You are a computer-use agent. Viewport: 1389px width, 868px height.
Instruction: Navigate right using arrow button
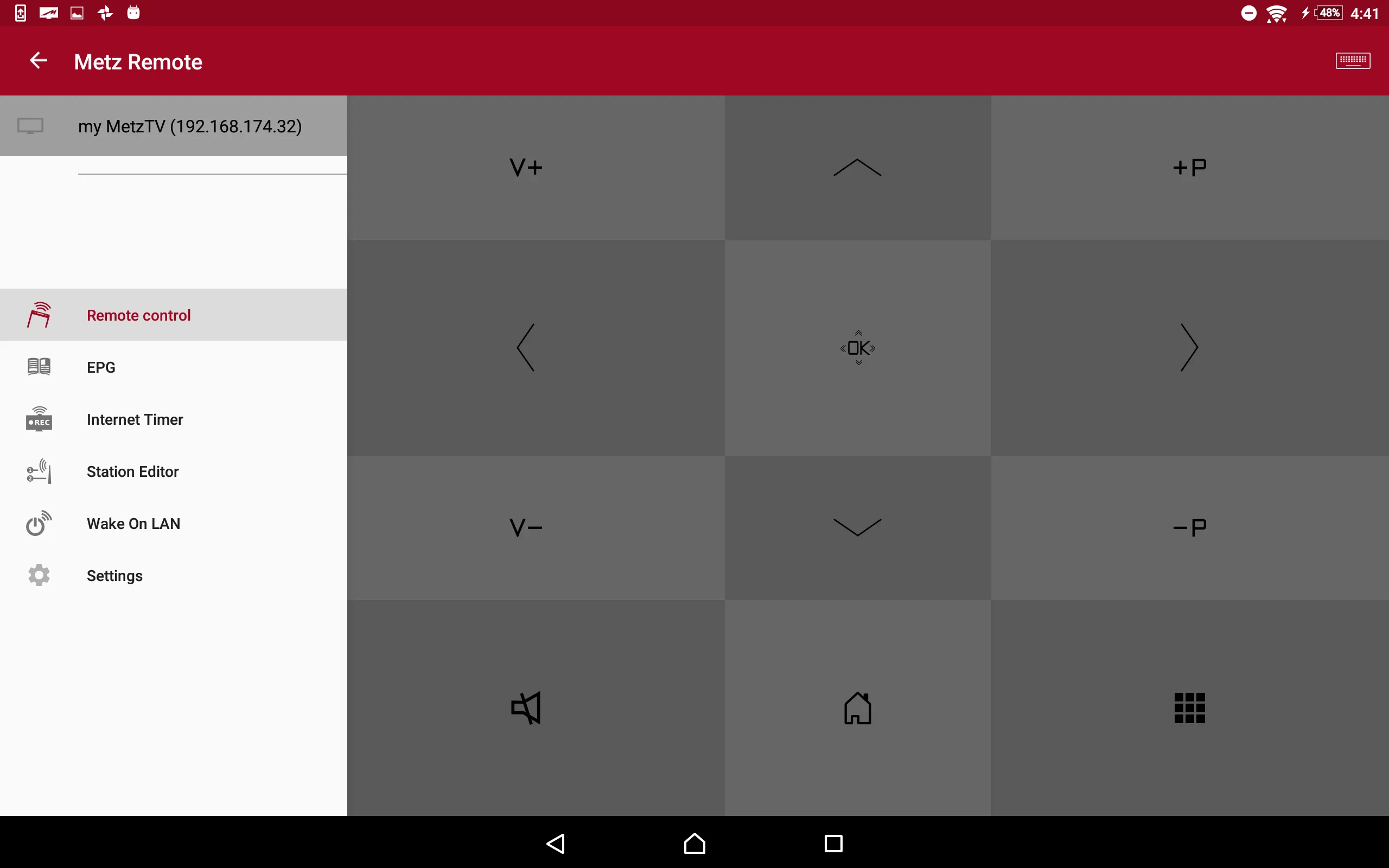[1188, 346]
